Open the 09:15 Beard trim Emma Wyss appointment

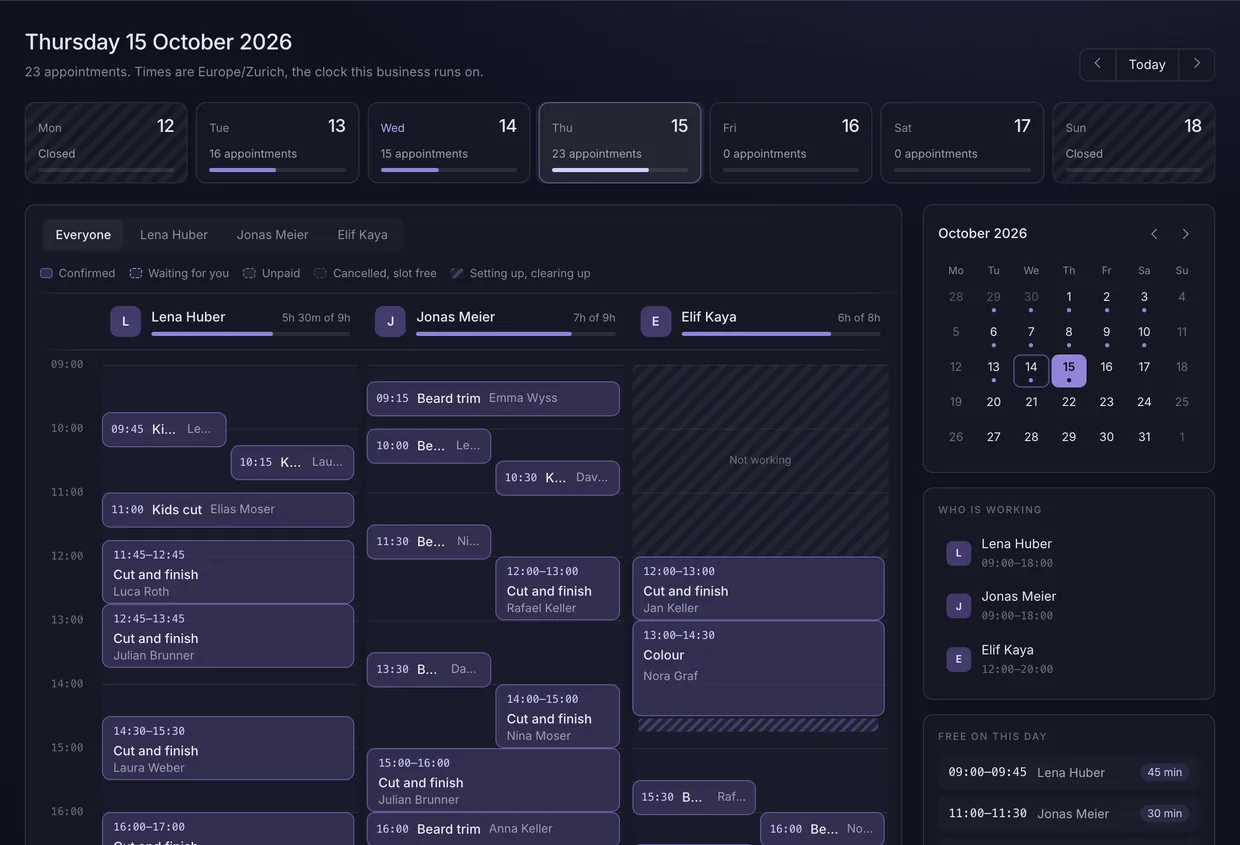493,398
